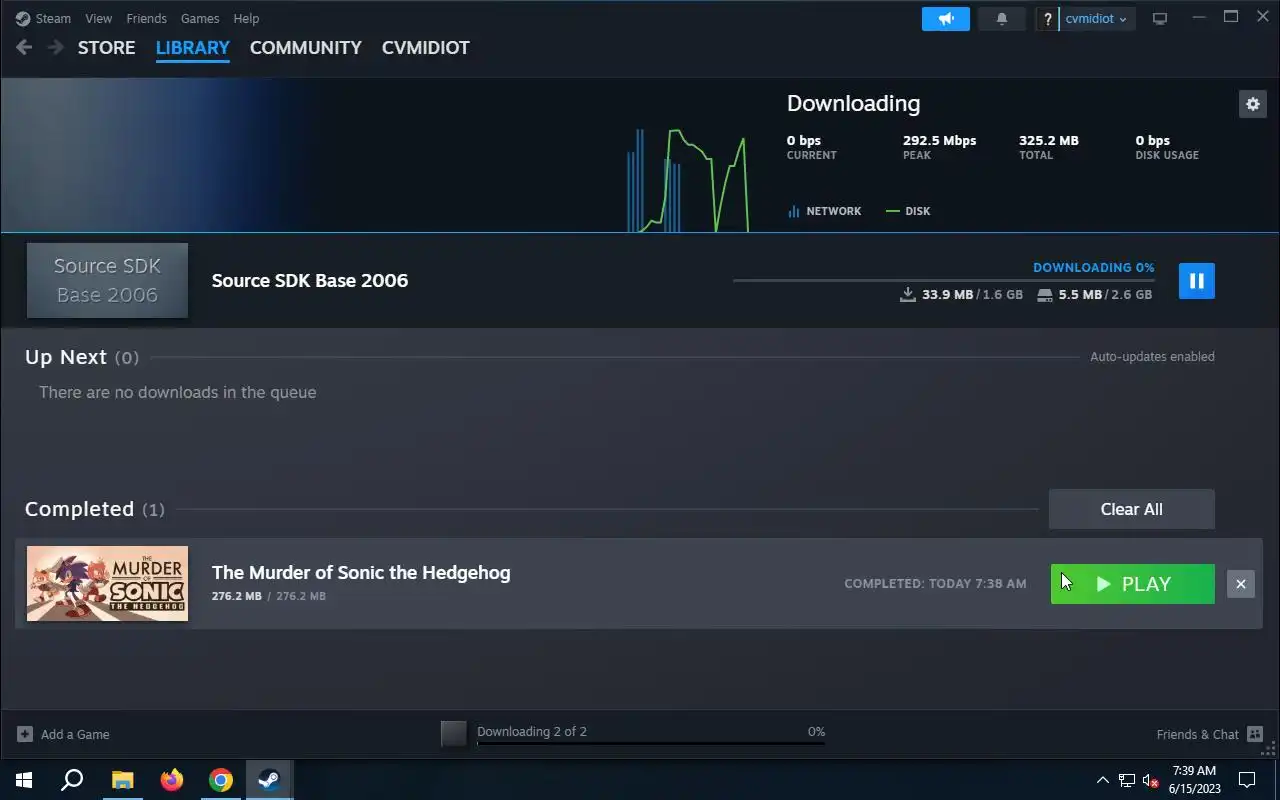1280x800 pixels.
Task: Show hidden tray icons chevron
Action: tap(1103, 780)
